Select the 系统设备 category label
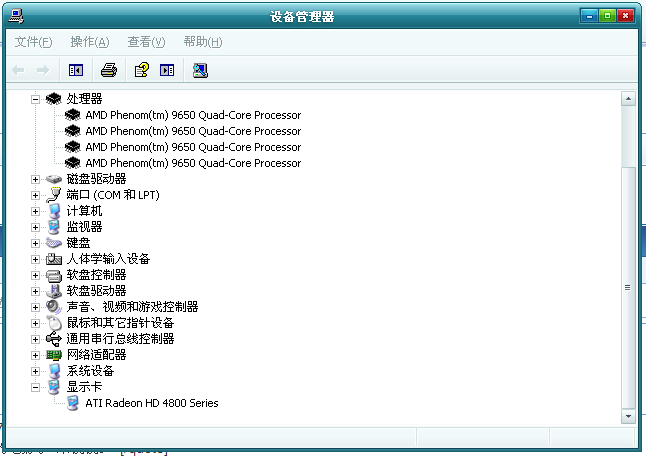The image size is (646, 457). (x=90, y=371)
